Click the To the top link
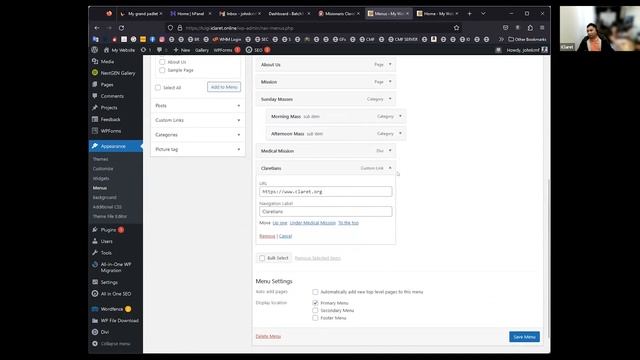This screenshot has height=360, width=640. 348,223
